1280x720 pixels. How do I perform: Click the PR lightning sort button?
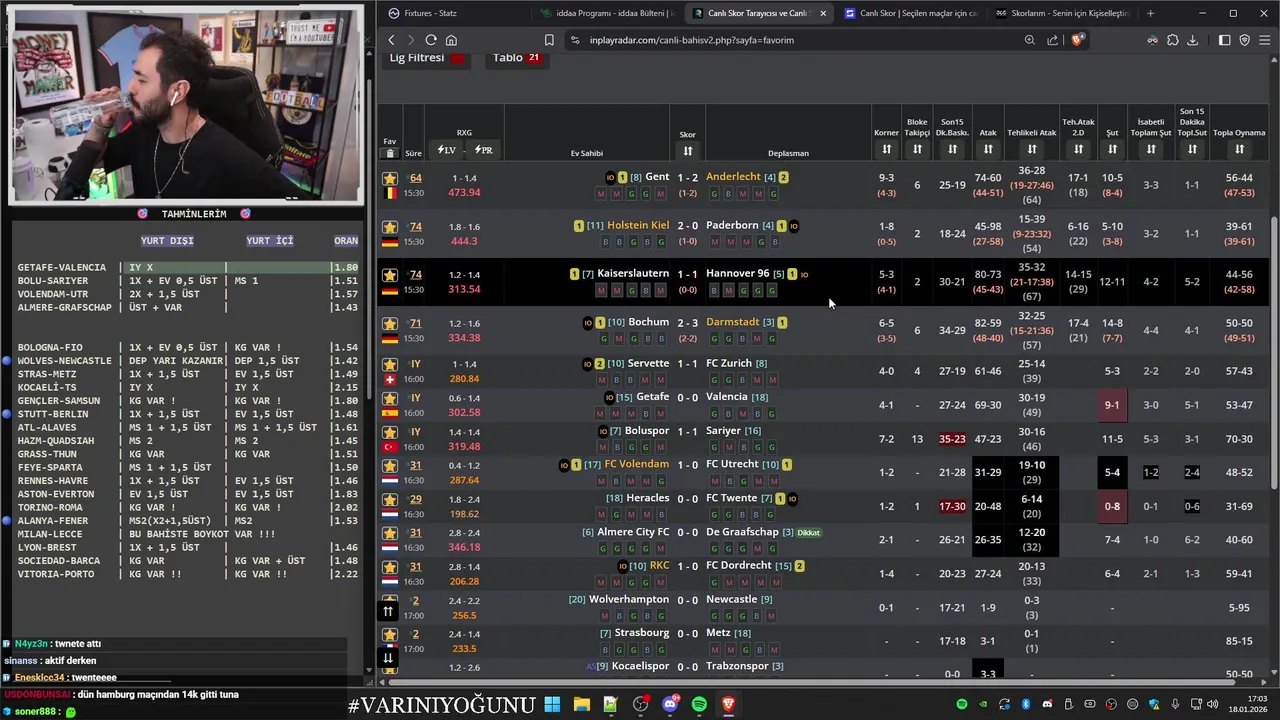point(483,150)
